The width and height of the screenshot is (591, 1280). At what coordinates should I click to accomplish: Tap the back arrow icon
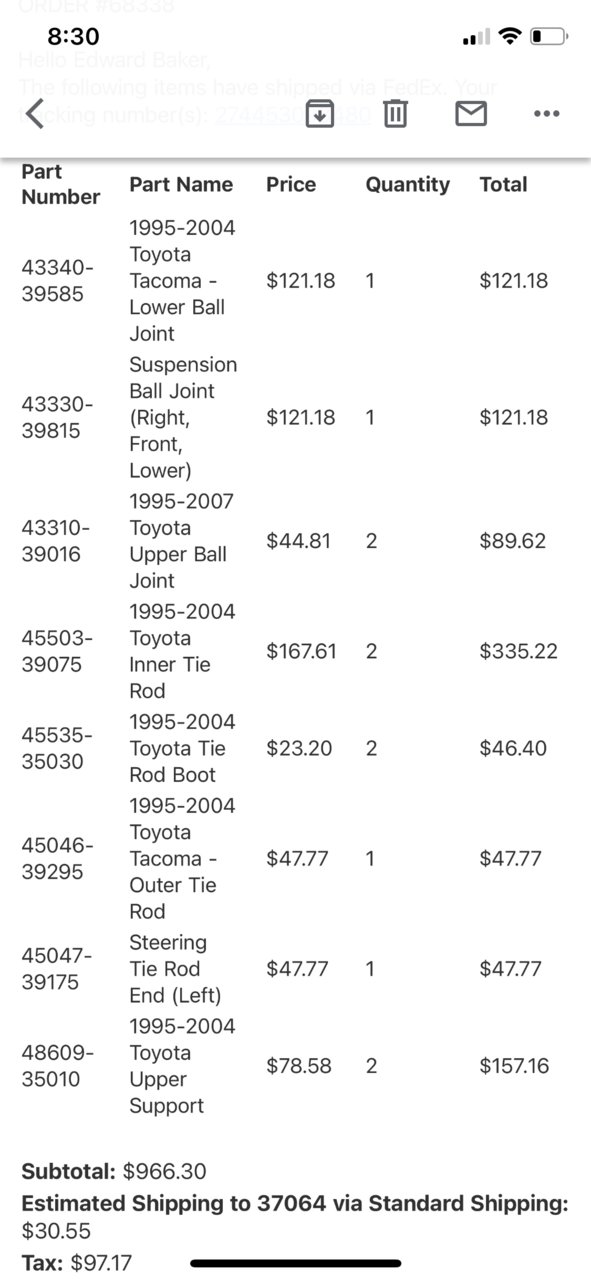click(x=34, y=114)
